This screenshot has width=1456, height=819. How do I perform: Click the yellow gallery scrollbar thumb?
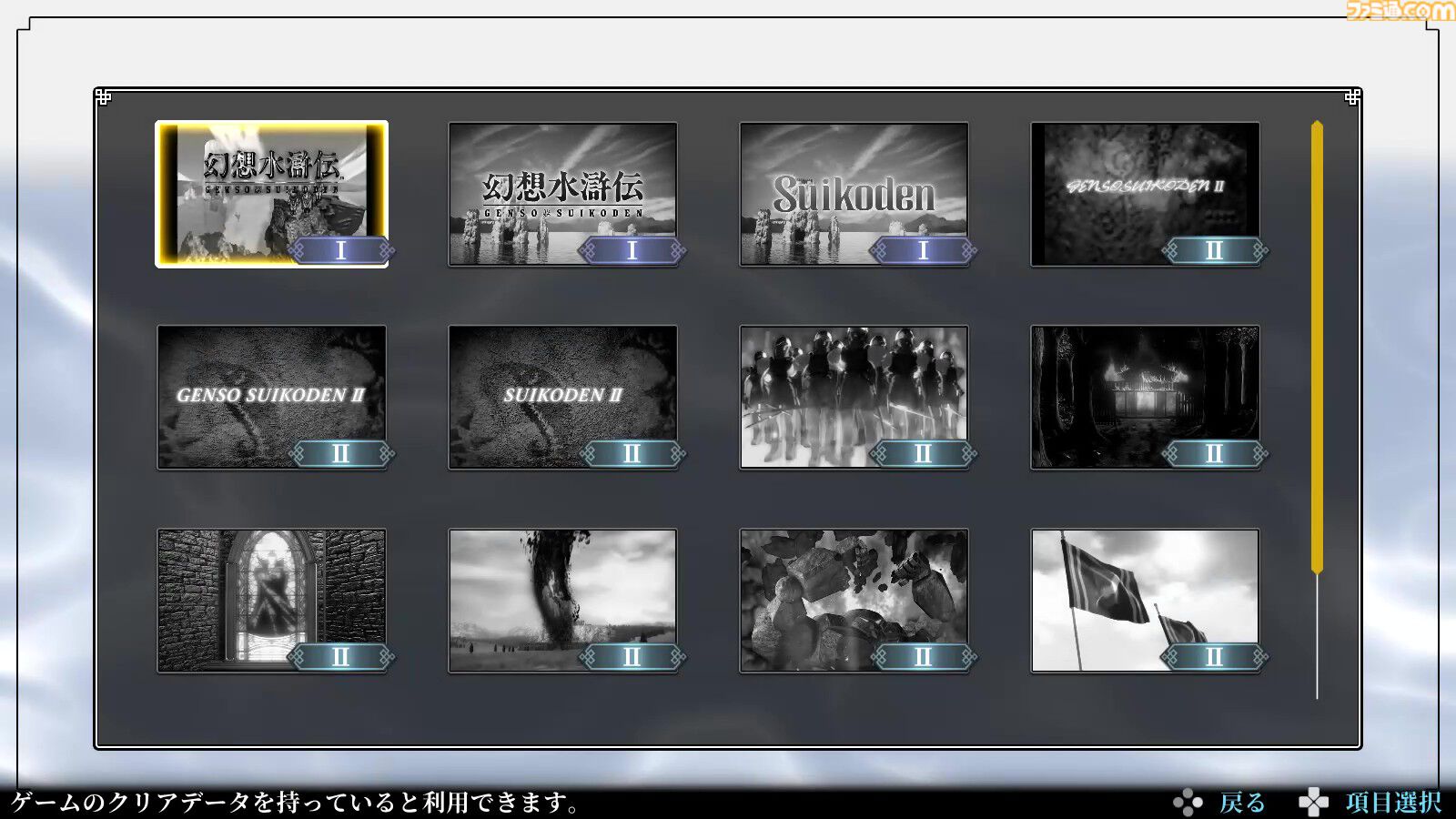(x=1317, y=347)
